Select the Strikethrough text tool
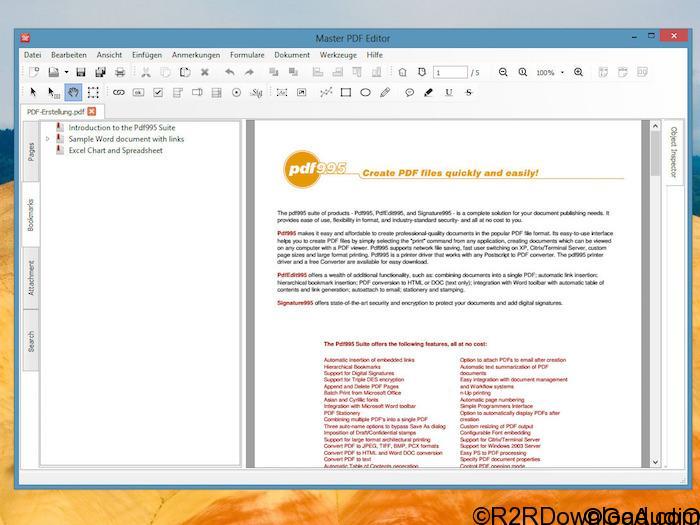This screenshot has height=525, width=700. (468, 92)
